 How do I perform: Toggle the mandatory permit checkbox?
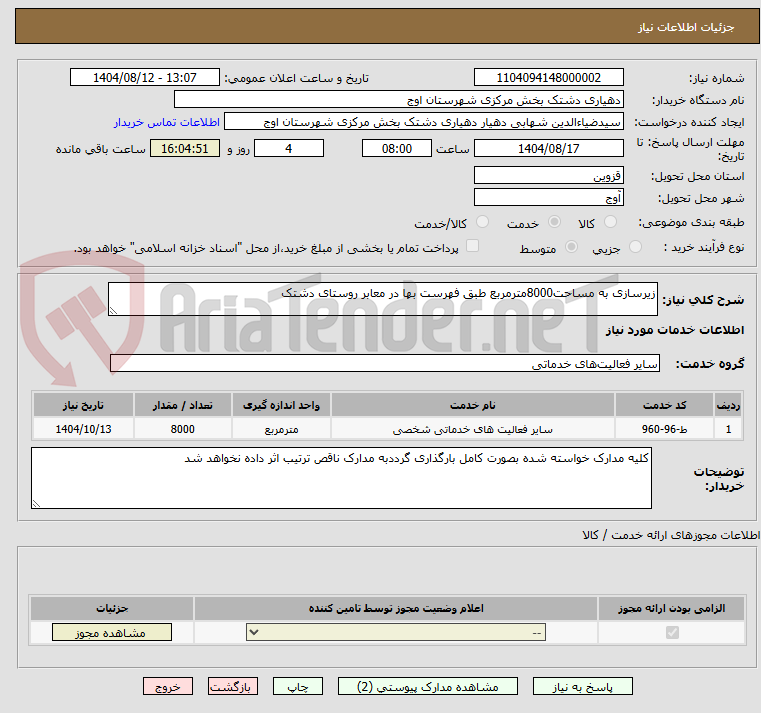(x=672, y=632)
